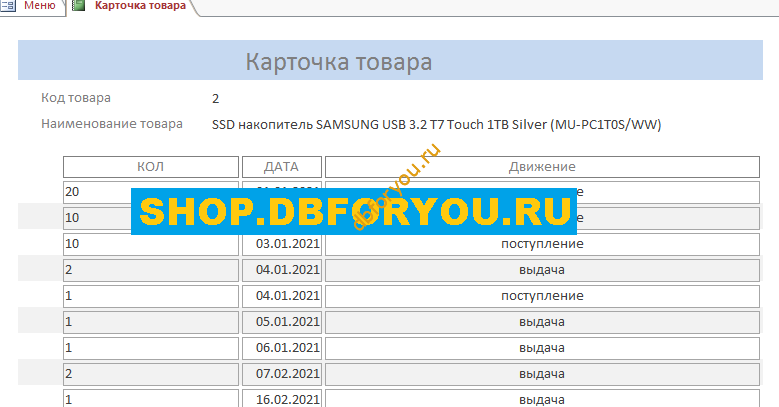Click выдача in the 16.02.2021 row
The image size is (779, 407).
tap(542, 399)
